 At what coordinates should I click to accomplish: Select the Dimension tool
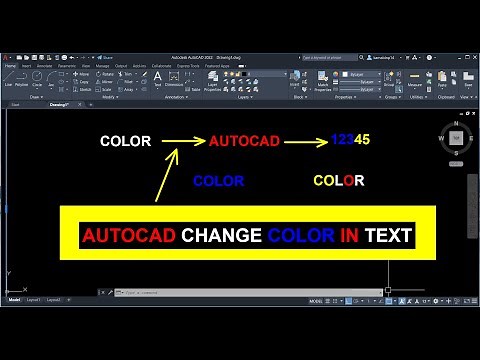pyautogui.click(x=174, y=79)
